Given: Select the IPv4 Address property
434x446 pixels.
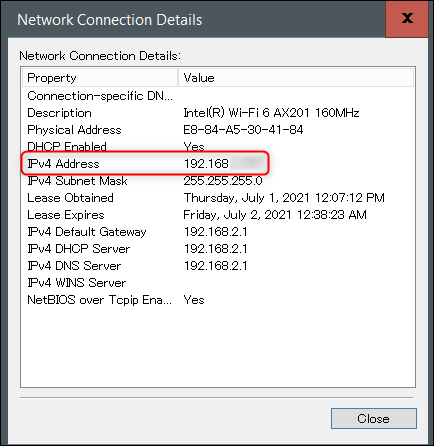Looking at the screenshot, I should tap(63, 164).
